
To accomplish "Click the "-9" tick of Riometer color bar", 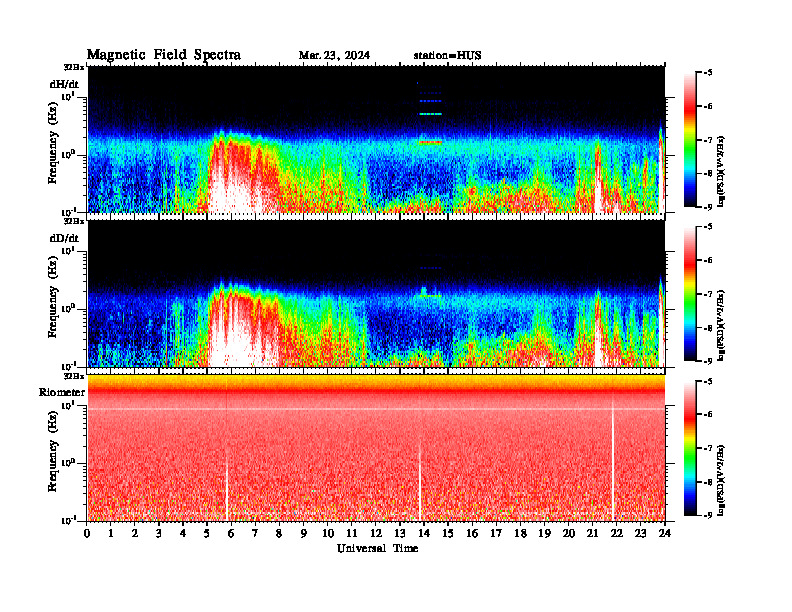I will pyautogui.click(x=709, y=515).
